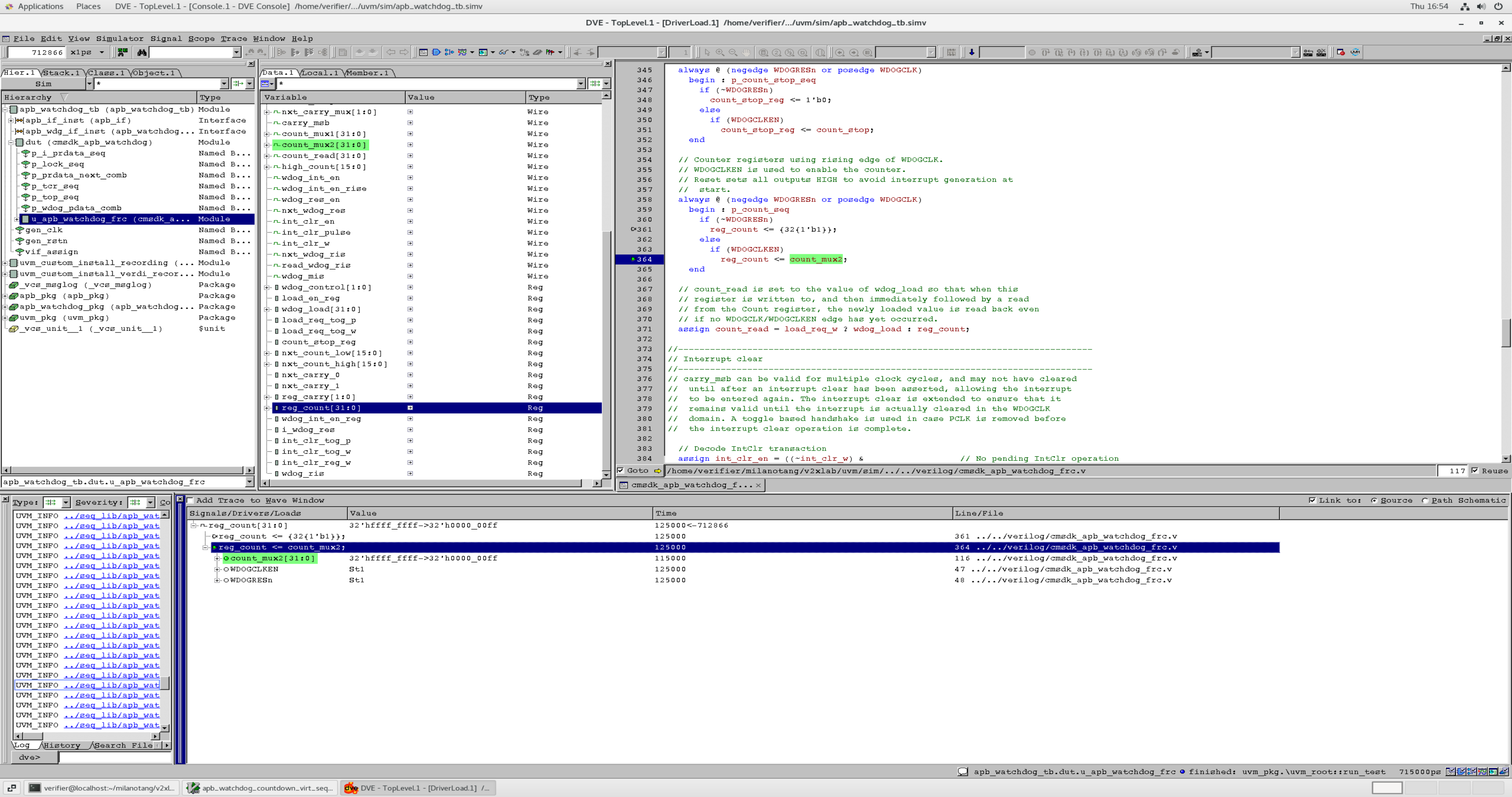
Task: Click the UVM toolbar icon
Action: [1355, 52]
